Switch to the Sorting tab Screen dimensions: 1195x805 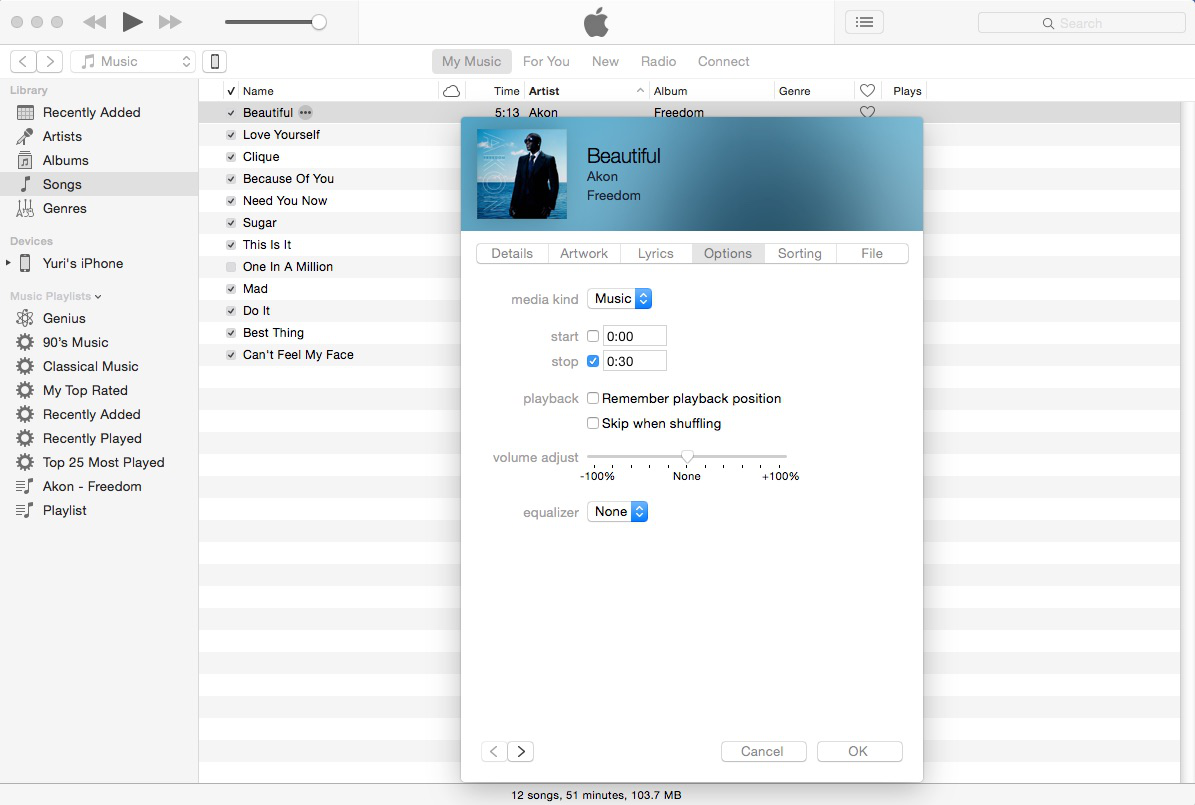(799, 253)
